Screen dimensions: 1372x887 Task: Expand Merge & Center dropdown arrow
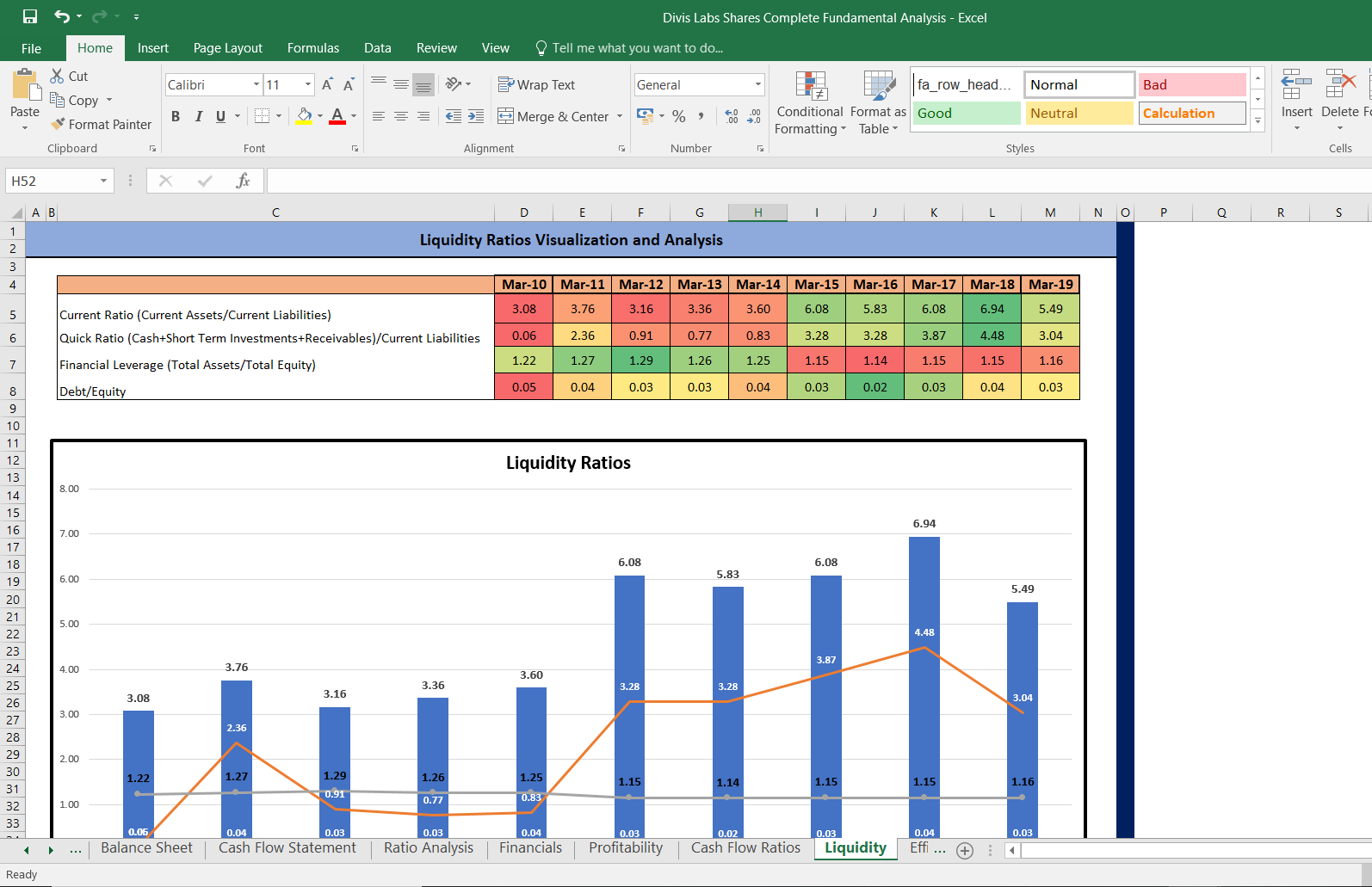coord(620,116)
